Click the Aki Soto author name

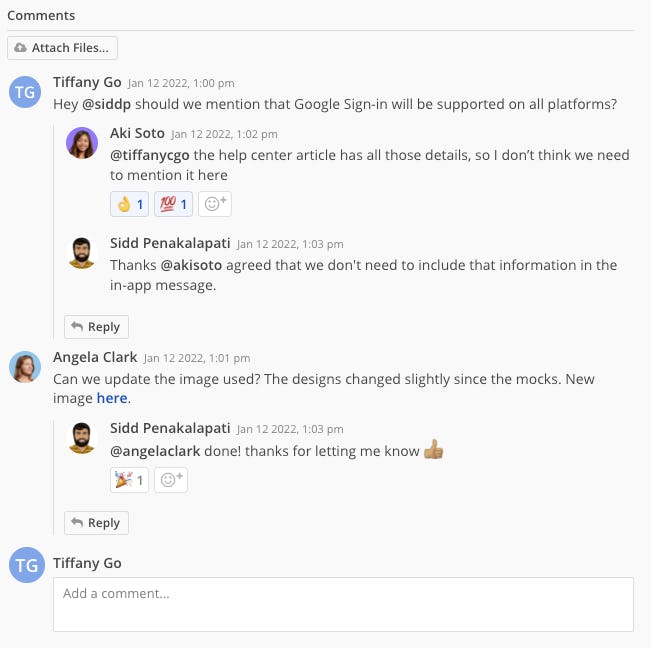click(137, 133)
